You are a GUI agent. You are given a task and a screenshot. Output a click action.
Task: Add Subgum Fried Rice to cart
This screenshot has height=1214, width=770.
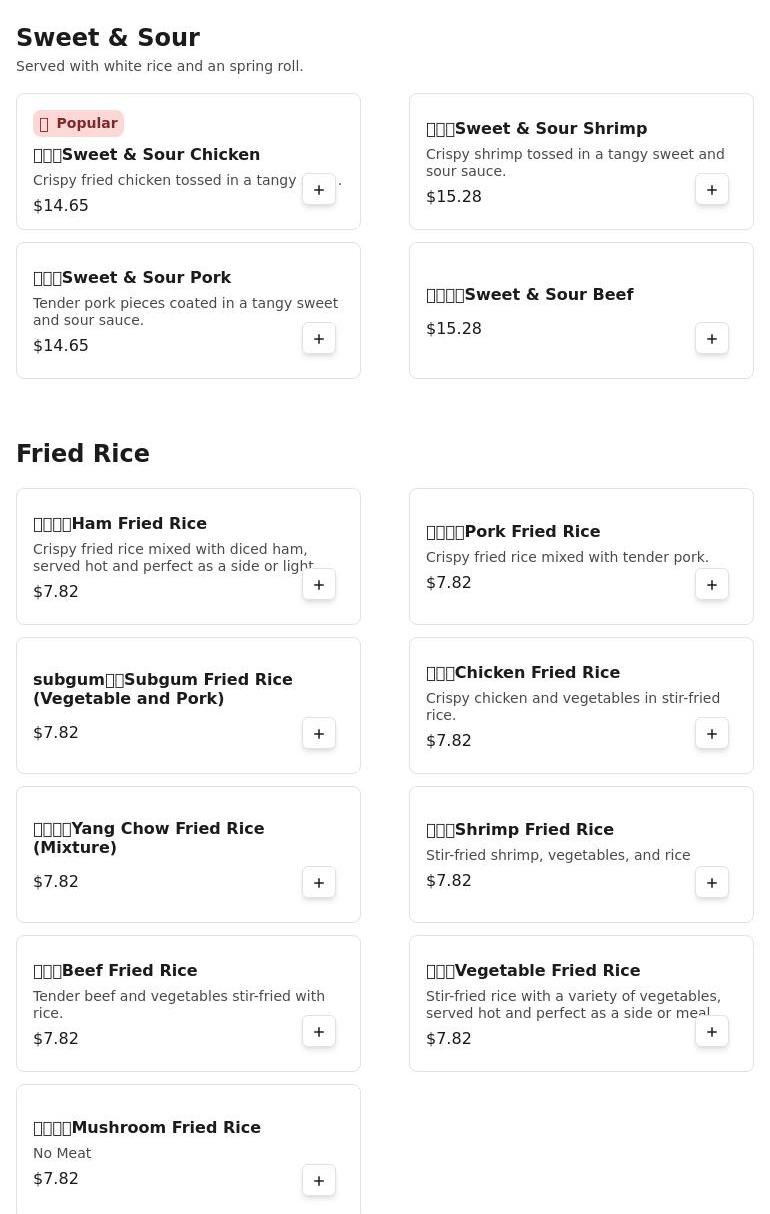pos(319,734)
